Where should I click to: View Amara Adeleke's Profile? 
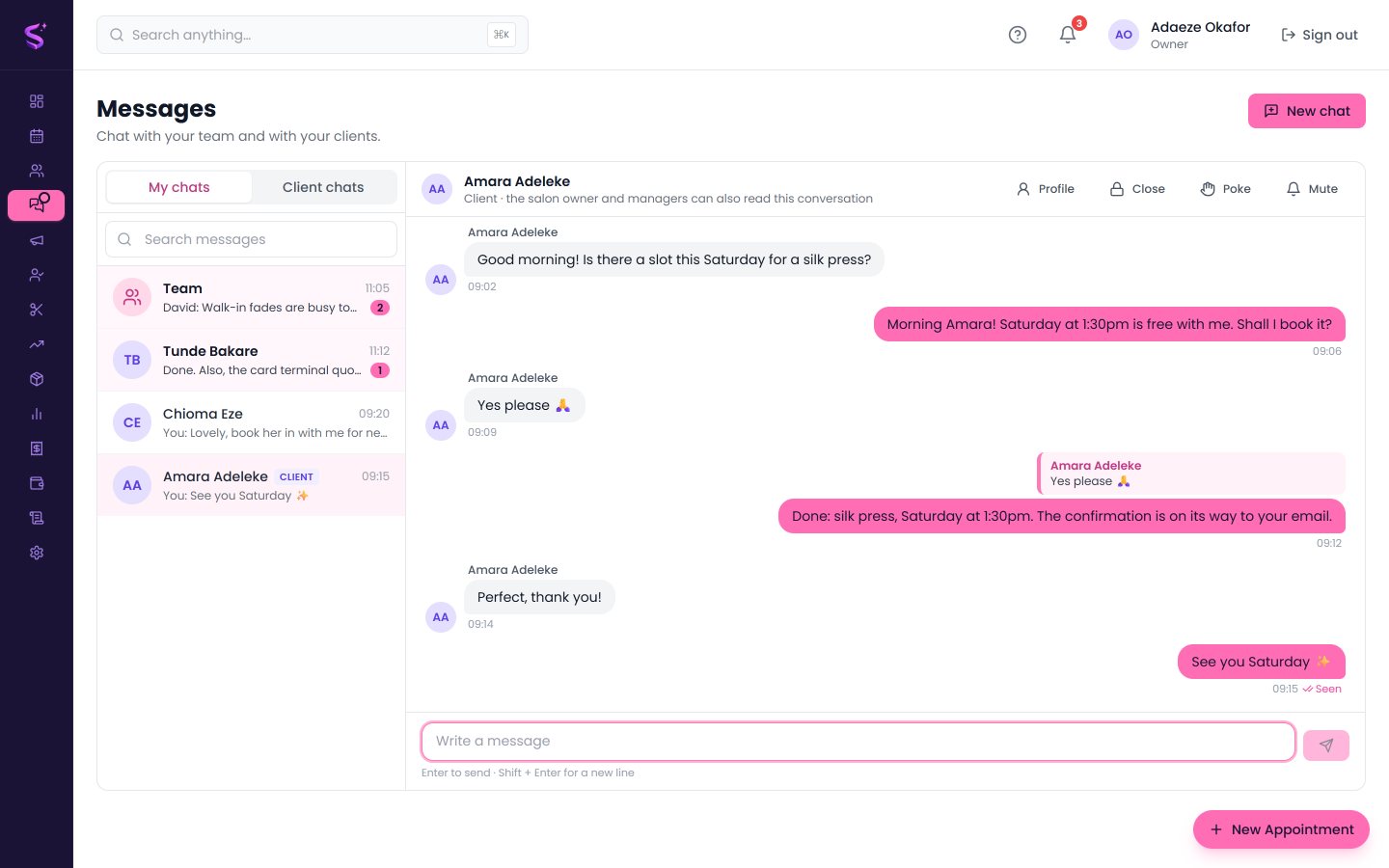coord(1046,189)
